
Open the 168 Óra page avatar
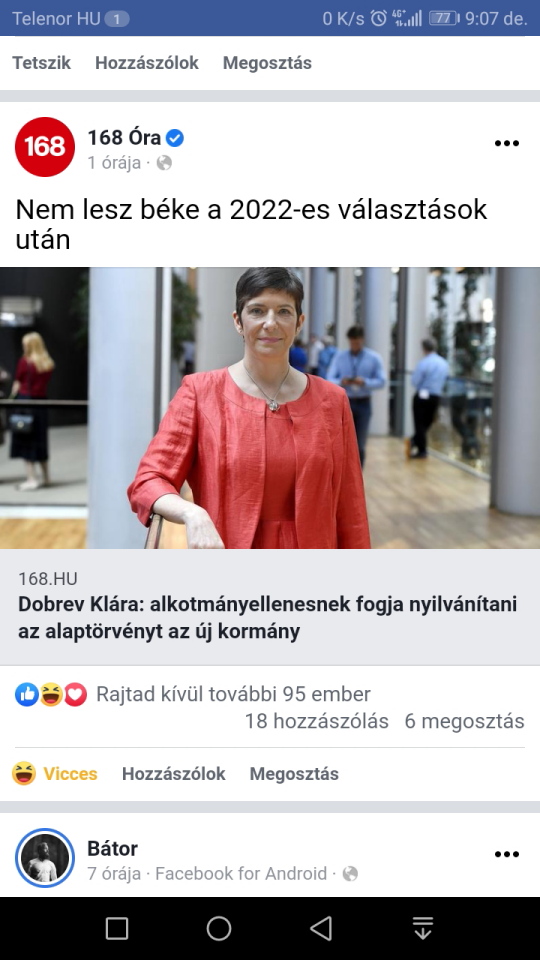point(45,147)
